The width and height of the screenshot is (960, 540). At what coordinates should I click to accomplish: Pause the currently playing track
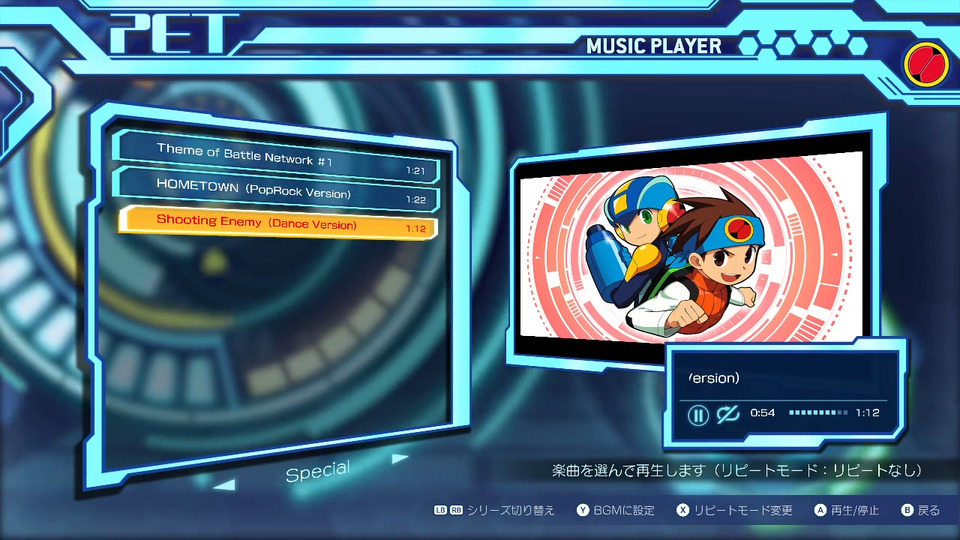(x=697, y=415)
